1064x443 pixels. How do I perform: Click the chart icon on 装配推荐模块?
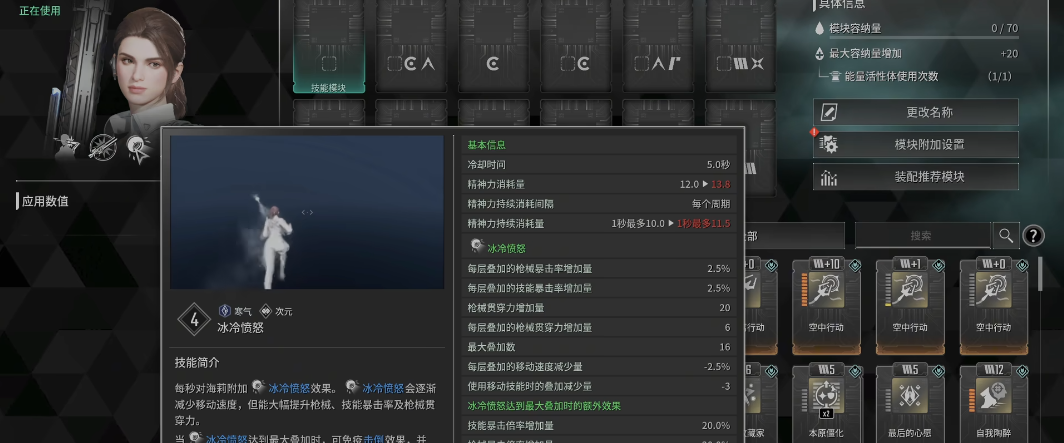829,177
